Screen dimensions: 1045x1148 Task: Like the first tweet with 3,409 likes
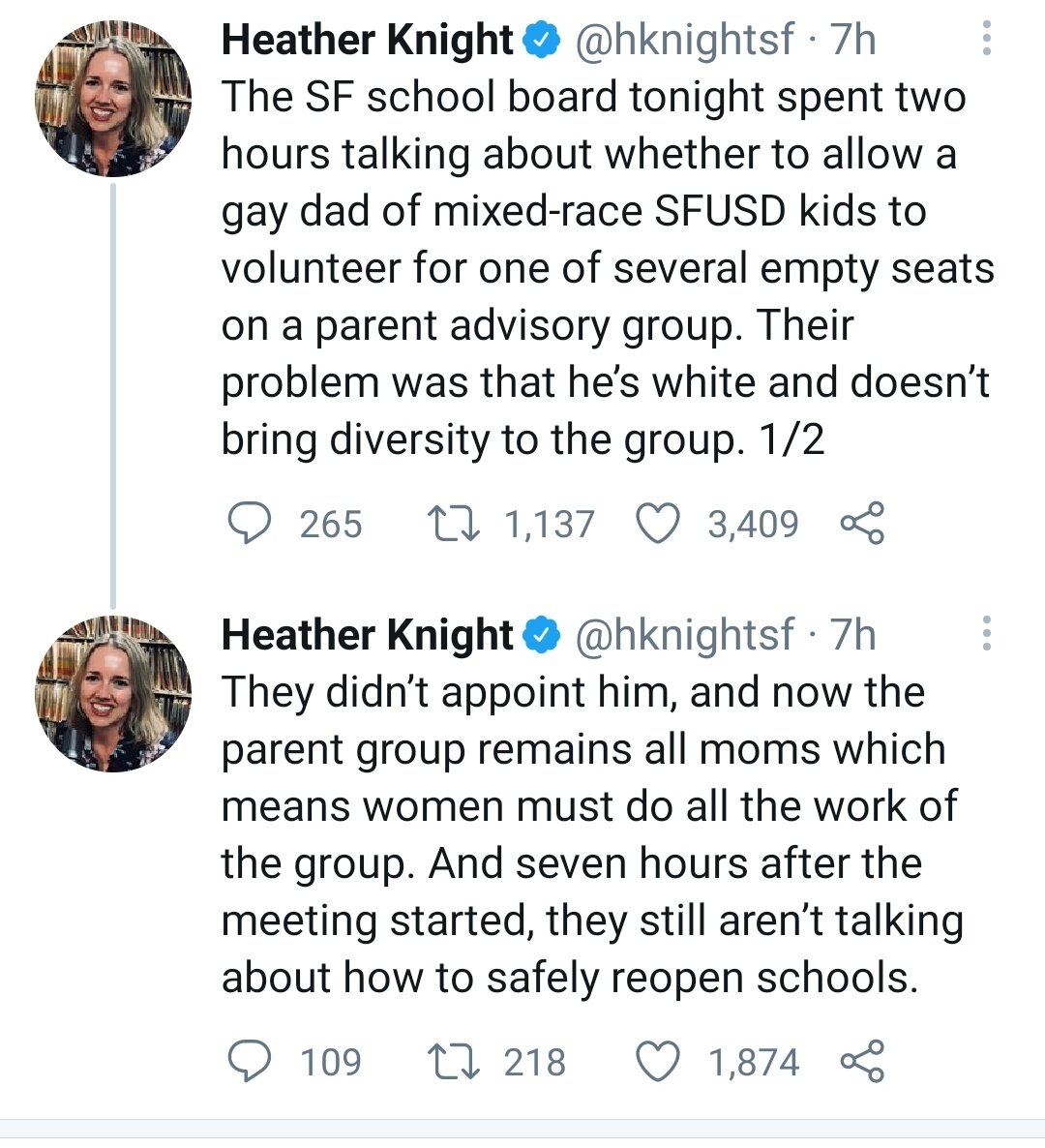coord(657,524)
